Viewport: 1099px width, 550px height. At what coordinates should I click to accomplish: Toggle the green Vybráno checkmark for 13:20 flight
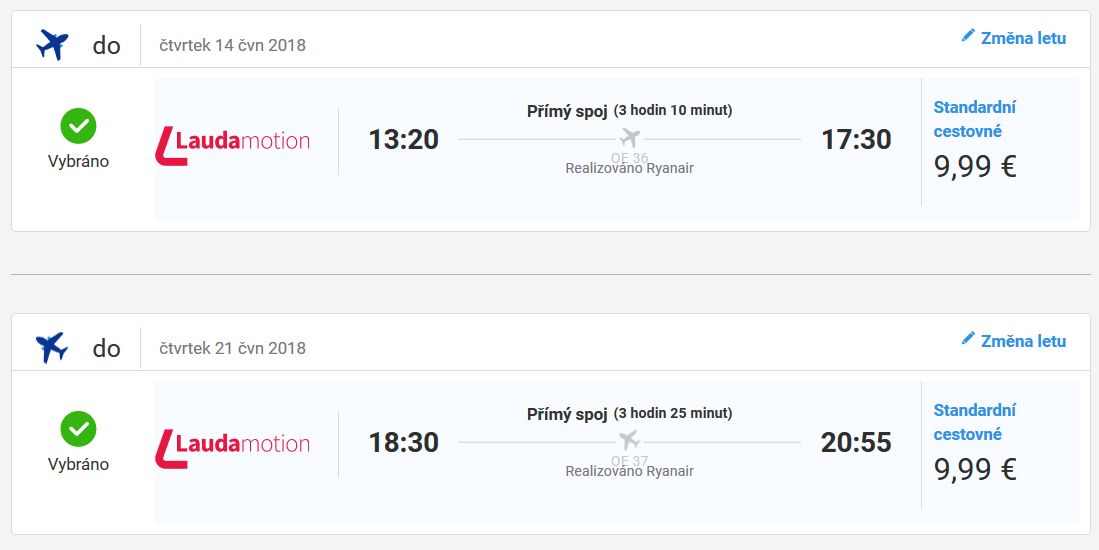[78, 126]
